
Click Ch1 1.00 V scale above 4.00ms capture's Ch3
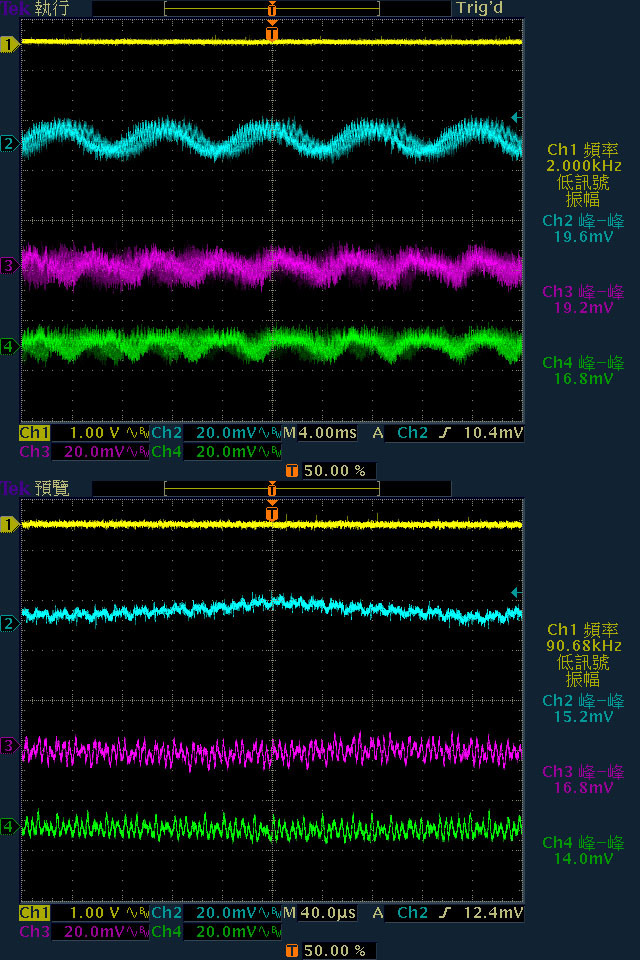point(83,433)
